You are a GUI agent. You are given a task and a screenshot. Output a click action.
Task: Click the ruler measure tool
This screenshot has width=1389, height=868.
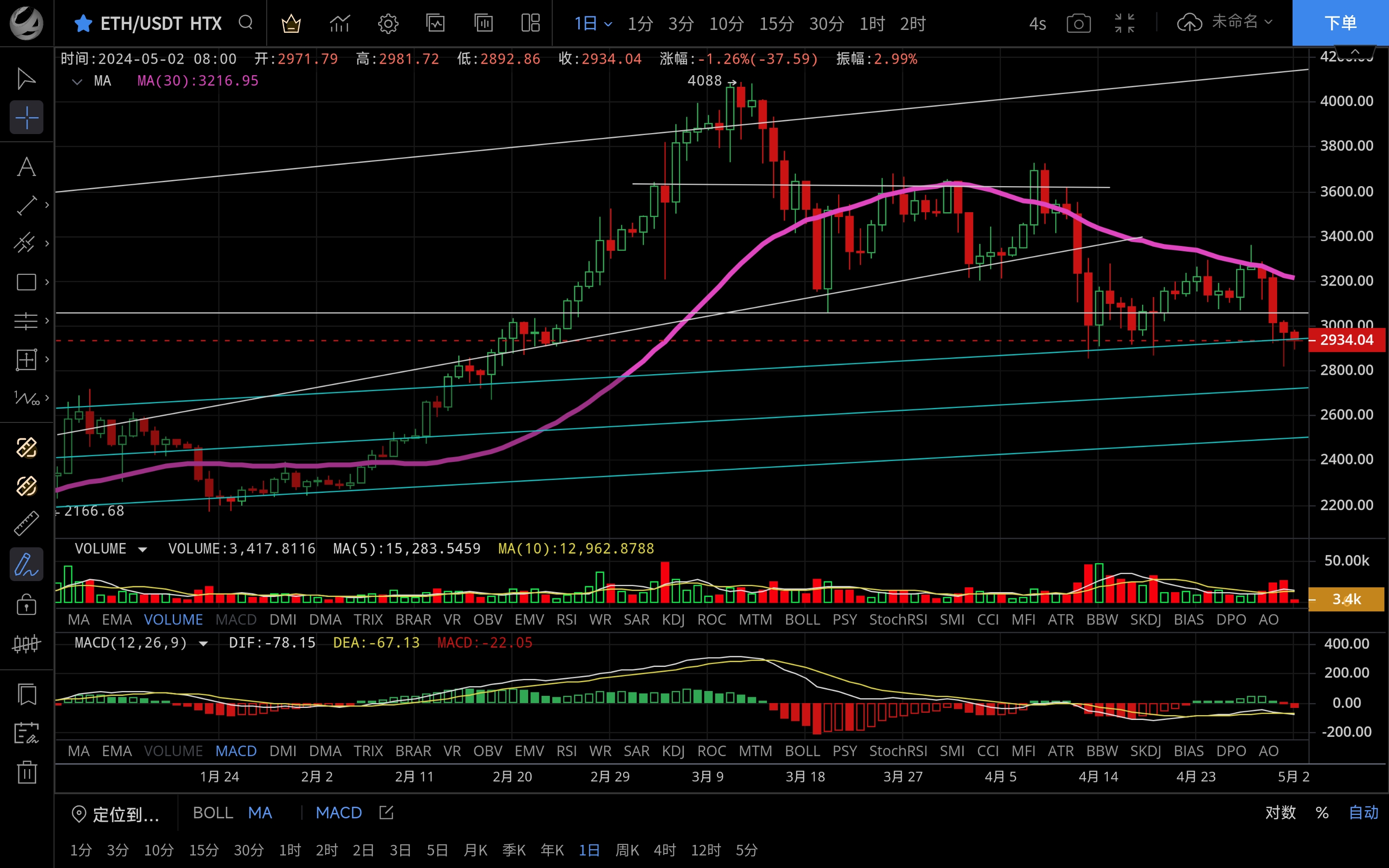point(27,524)
